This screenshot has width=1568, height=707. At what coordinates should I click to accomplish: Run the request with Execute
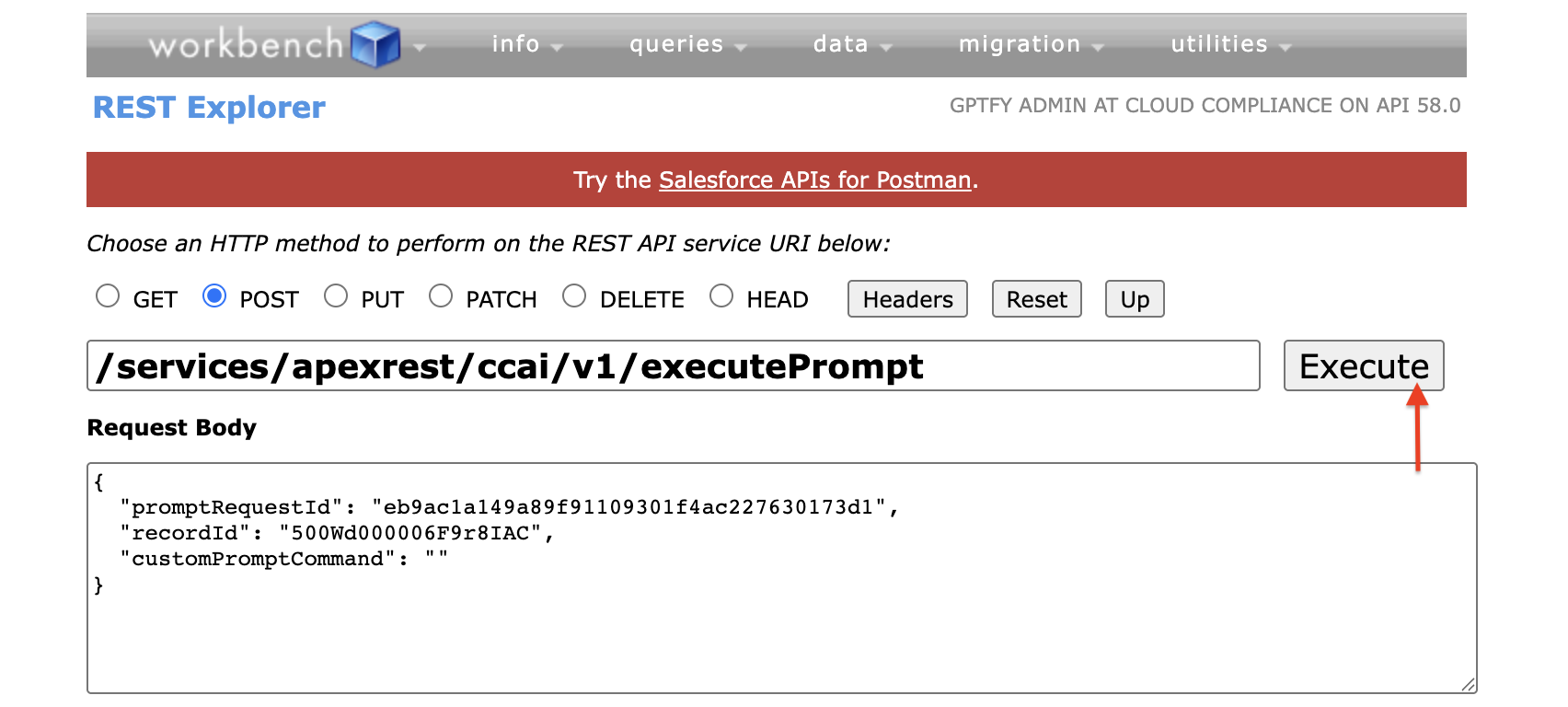coord(1363,365)
